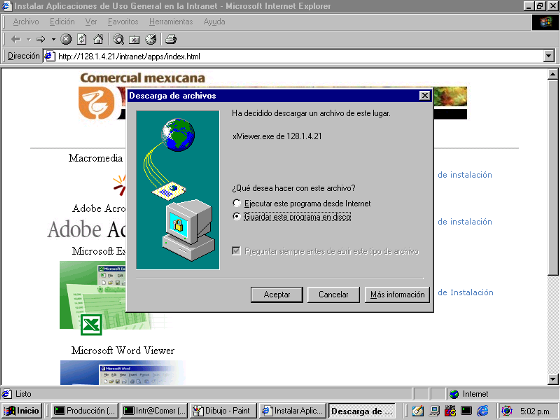
Task: Click the page scrollbar down arrow
Action: coord(552,379)
